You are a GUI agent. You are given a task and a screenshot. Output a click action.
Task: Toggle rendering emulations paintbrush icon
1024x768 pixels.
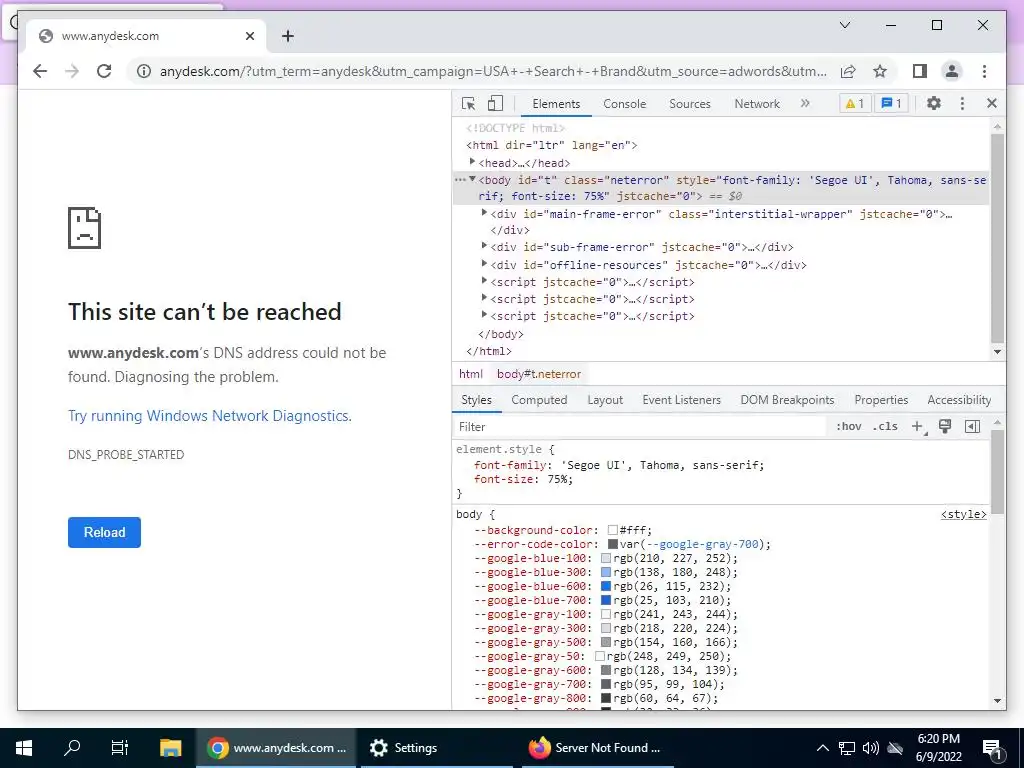click(x=944, y=426)
